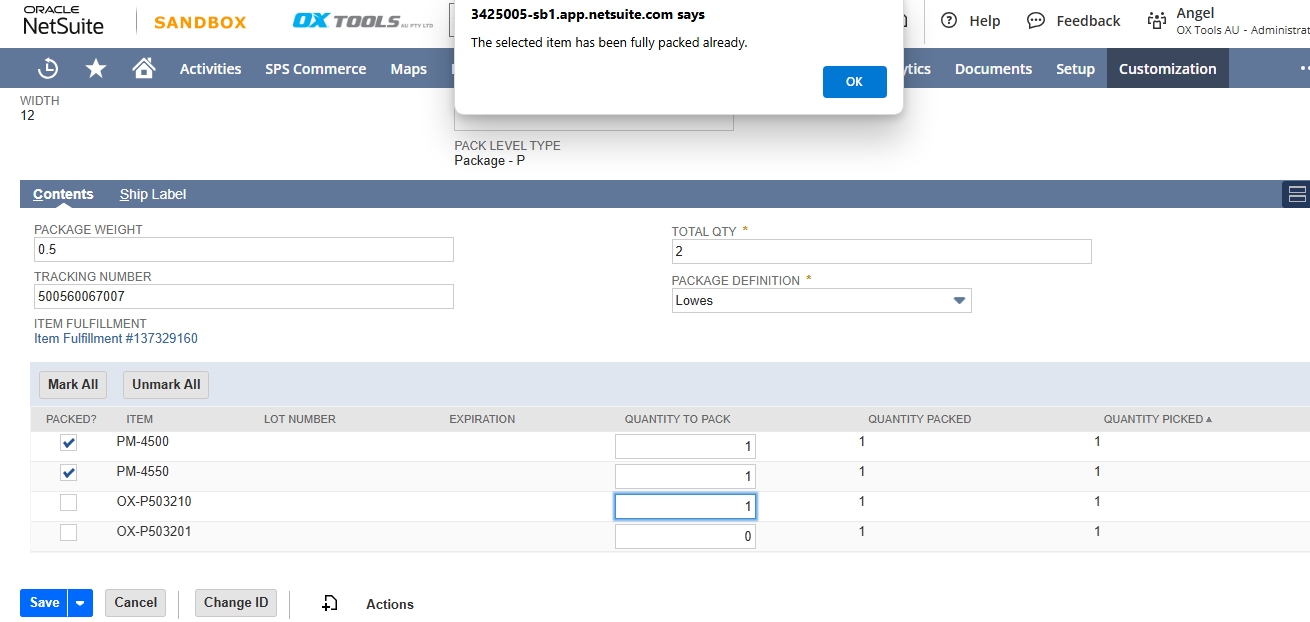Toggle the subtab layout icon at right
This screenshot has width=1310, height=622.
[x=1297, y=194]
